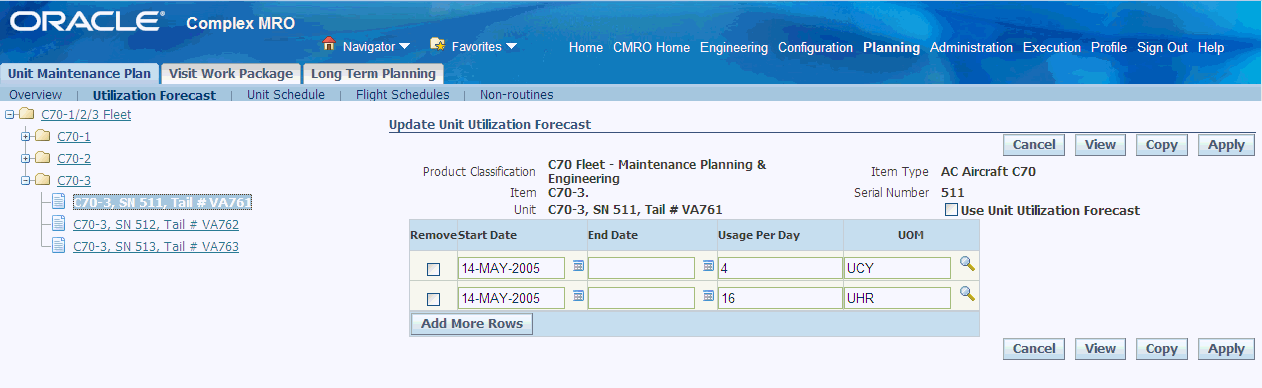Screen dimensions: 1262x388
Task: Check Remove box for the UCY row
Action: click(433, 269)
